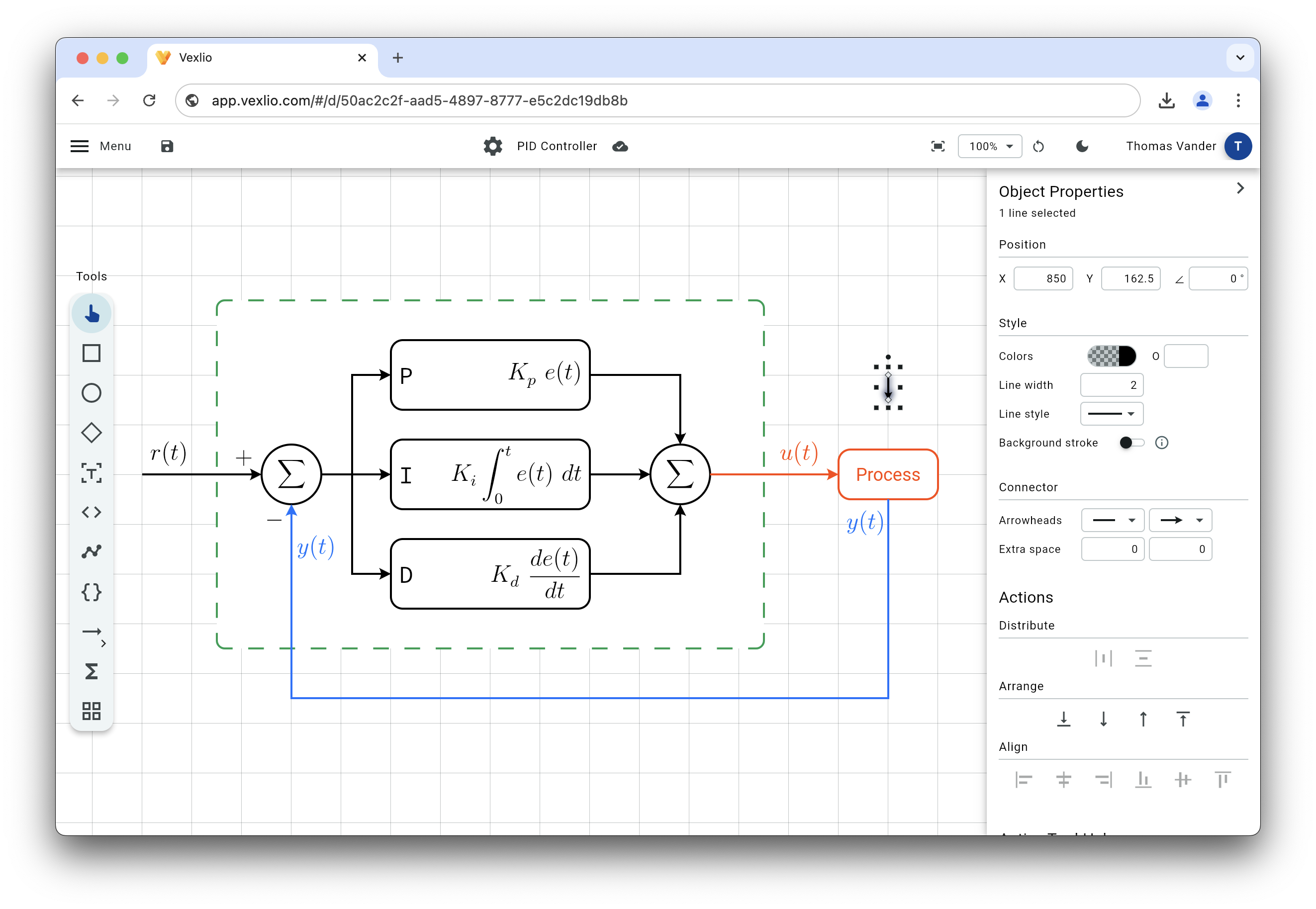Send selection to back
This screenshot has width=1316, height=909.
click(1063, 720)
